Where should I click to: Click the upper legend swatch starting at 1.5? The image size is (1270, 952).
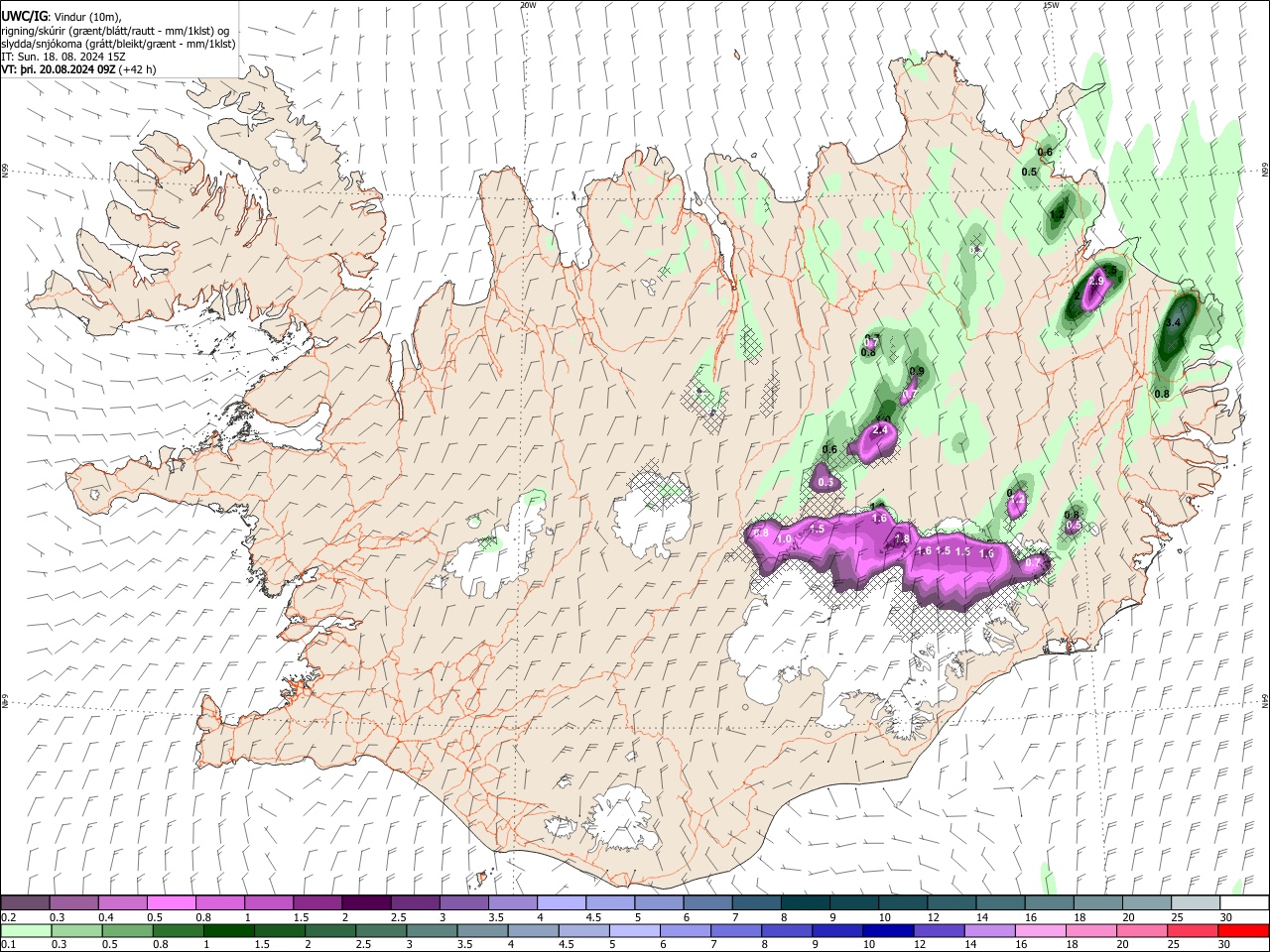[x=317, y=903]
